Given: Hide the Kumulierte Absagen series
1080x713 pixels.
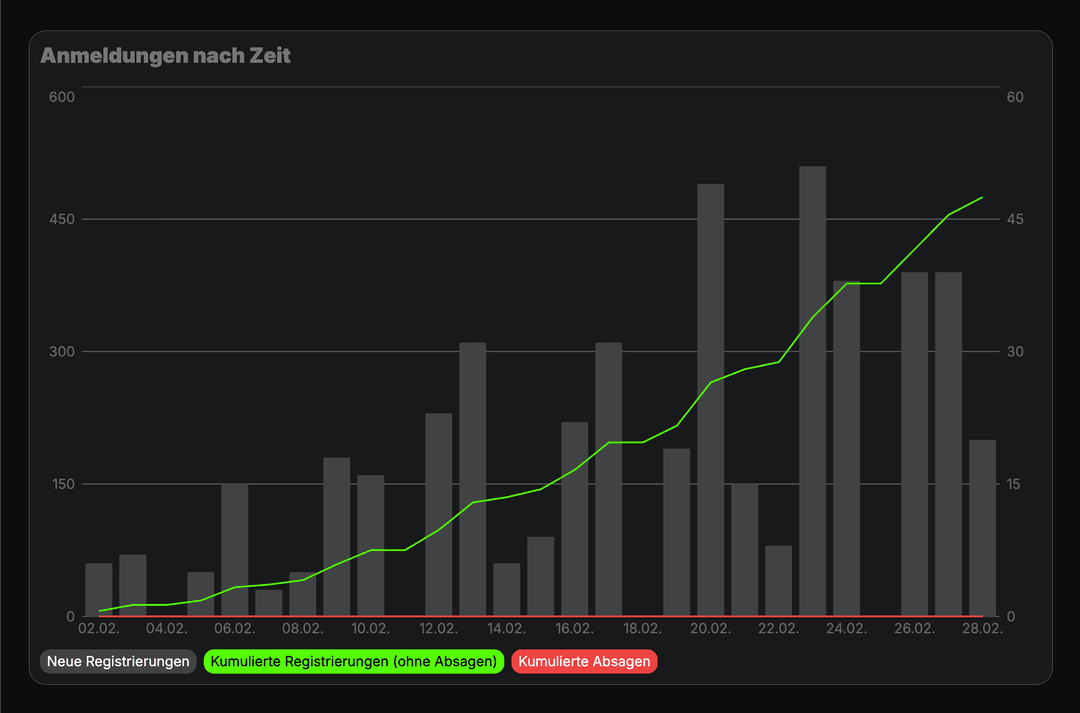Looking at the screenshot, I should [584, 662].
